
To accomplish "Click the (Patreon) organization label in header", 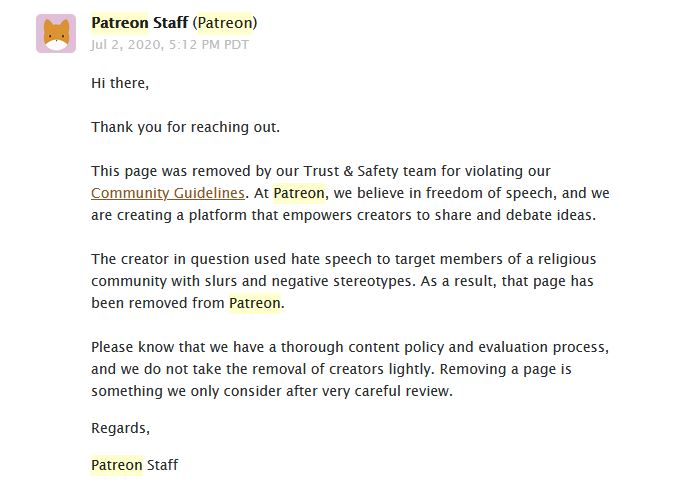I will (225, 23).
